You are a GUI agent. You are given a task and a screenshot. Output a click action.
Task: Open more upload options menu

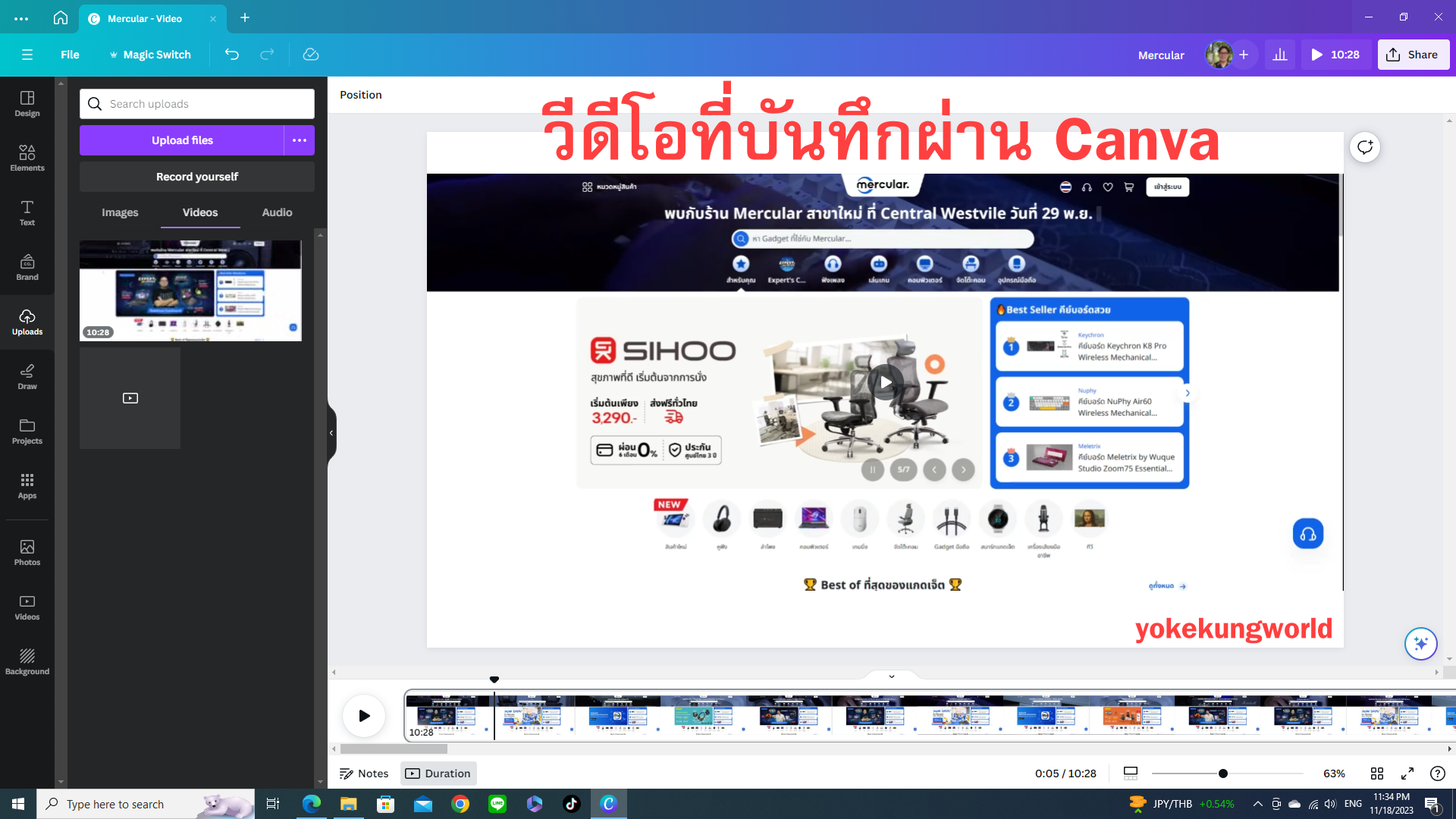[x=300, y=140]
